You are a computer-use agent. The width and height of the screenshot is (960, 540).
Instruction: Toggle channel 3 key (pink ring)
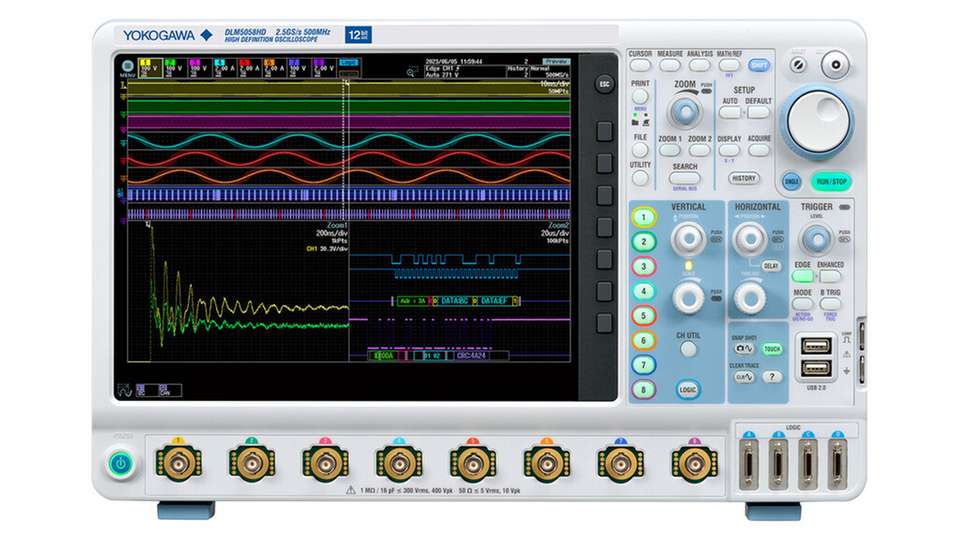pos(643,266)
